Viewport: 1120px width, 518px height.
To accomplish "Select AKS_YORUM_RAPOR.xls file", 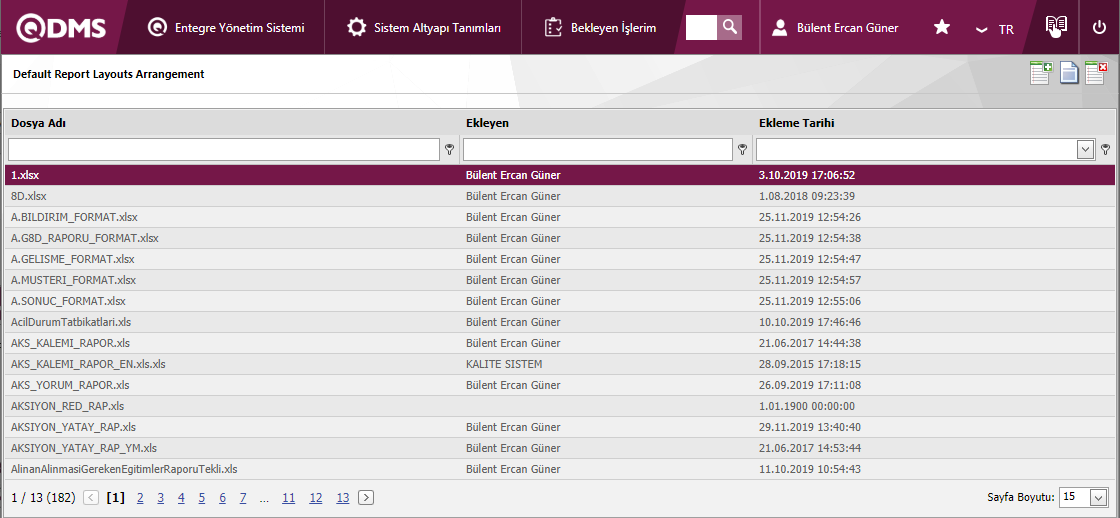I will (x=70, y=385).
